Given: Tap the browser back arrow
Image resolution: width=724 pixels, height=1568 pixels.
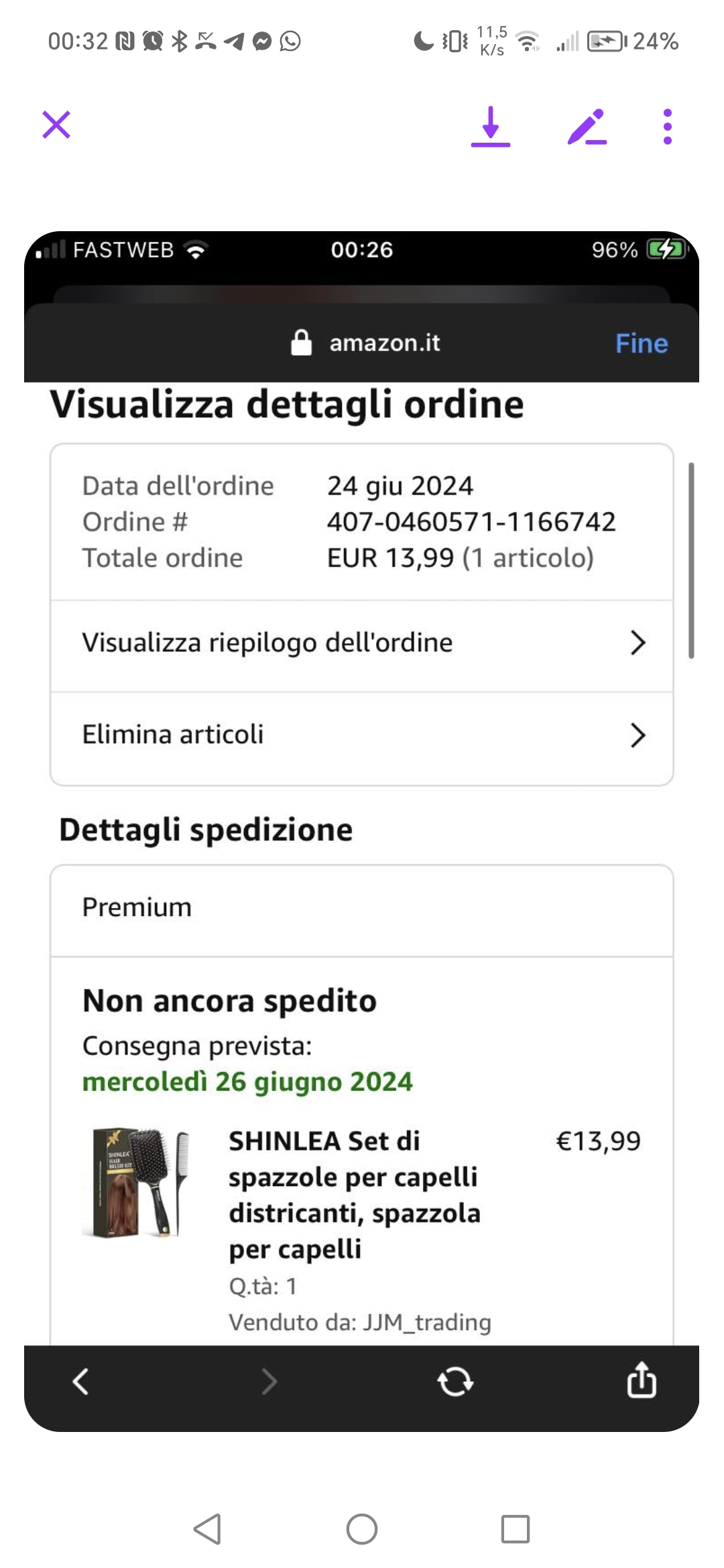Looking at the screenshot, I should pyautogui.click(x=81, y=1381).
